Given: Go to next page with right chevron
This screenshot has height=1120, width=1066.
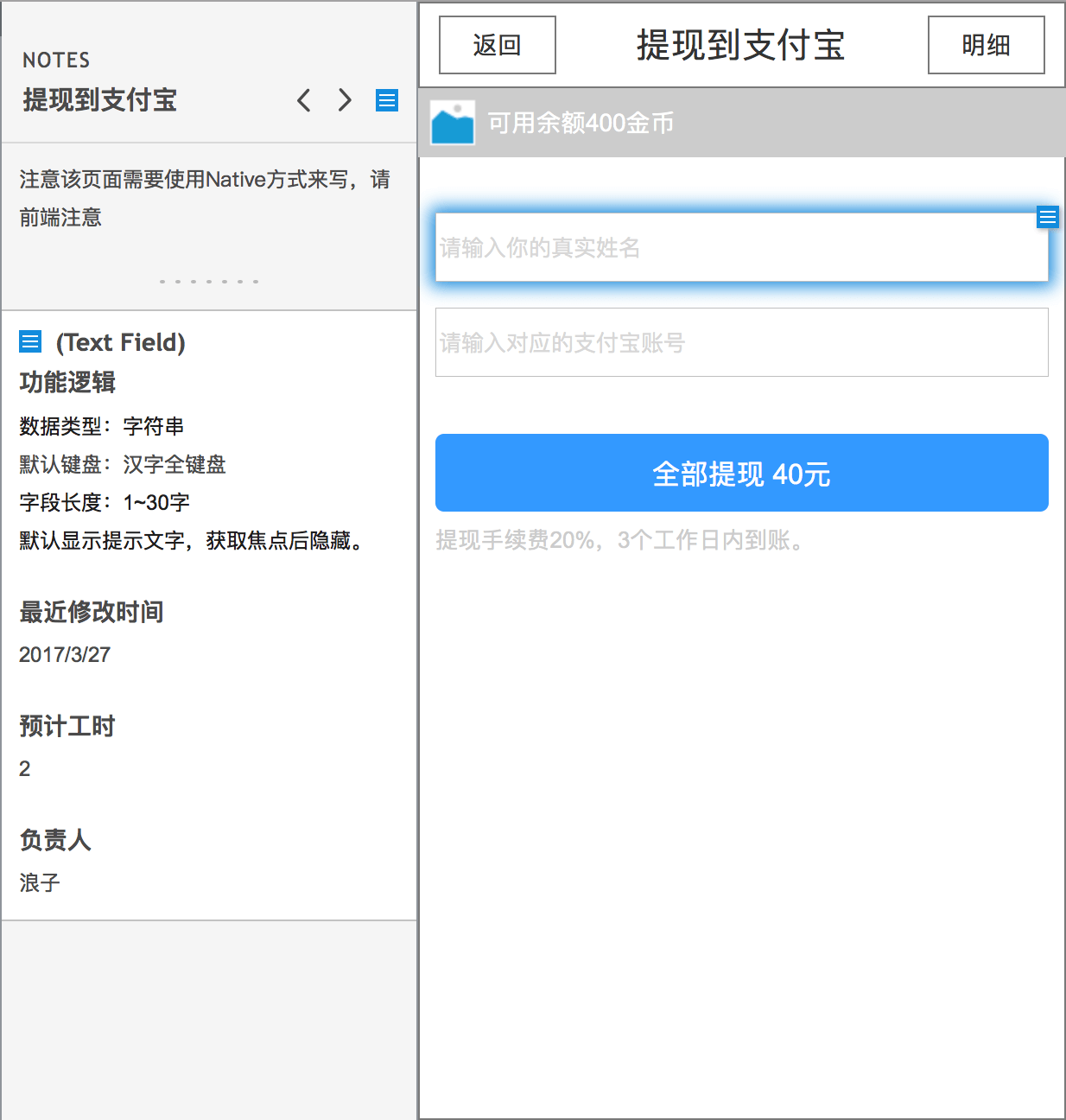Looking at the screenshot, I should point(345,100).
